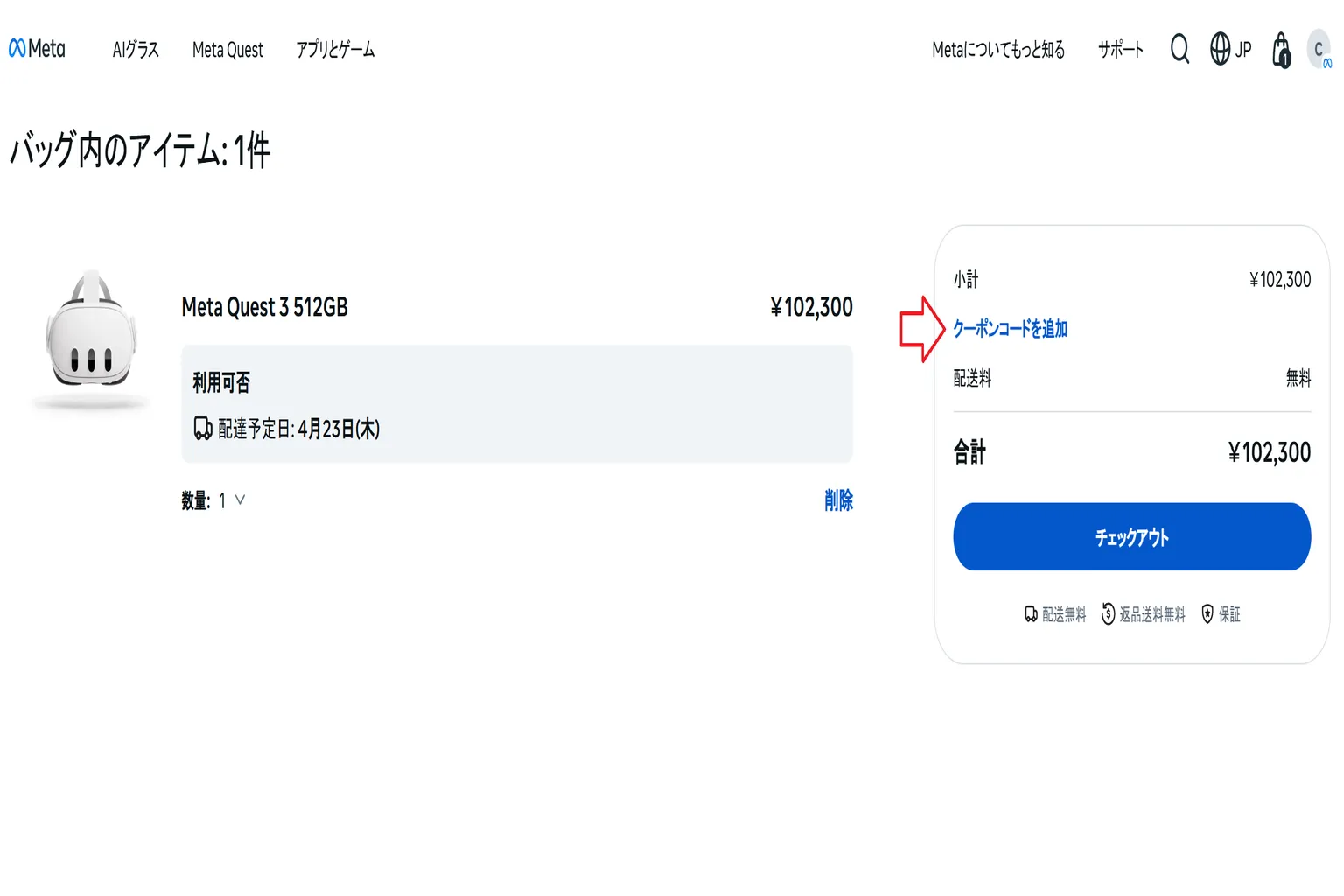Click the blue チェックアウト button

pos(1132,536)
